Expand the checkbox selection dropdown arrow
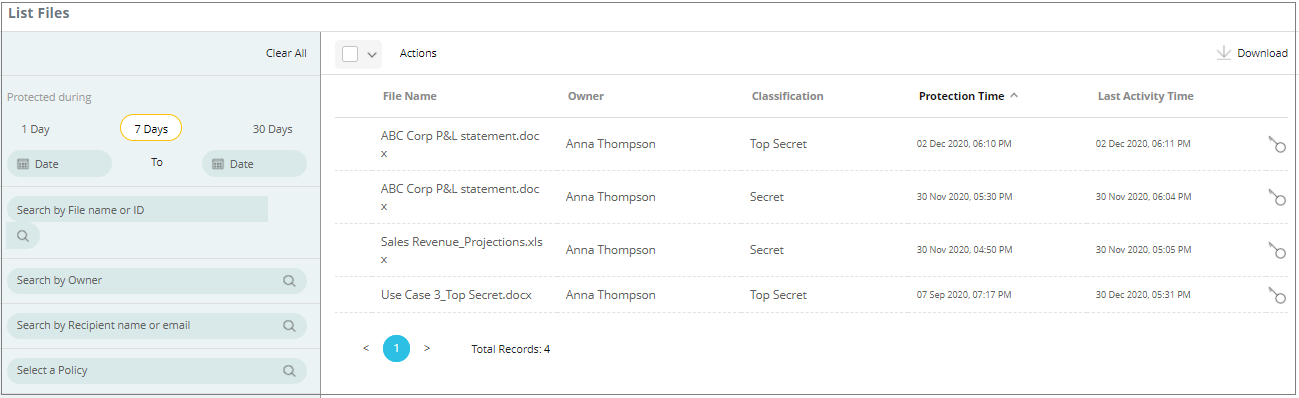The width and height of the screenshot is (1299, 398). click(372, 55)
